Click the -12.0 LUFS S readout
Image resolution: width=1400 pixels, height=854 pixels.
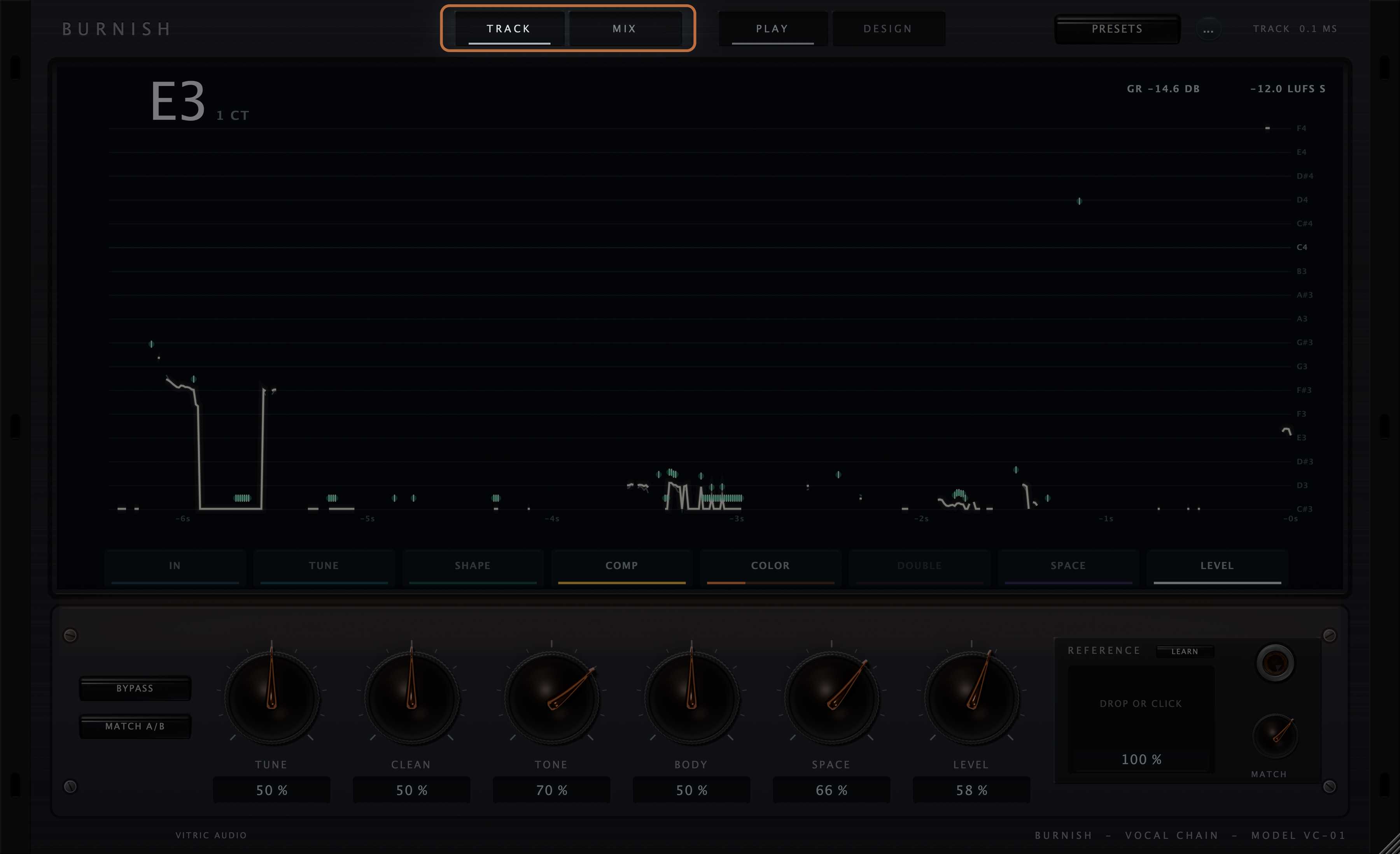1288,89
